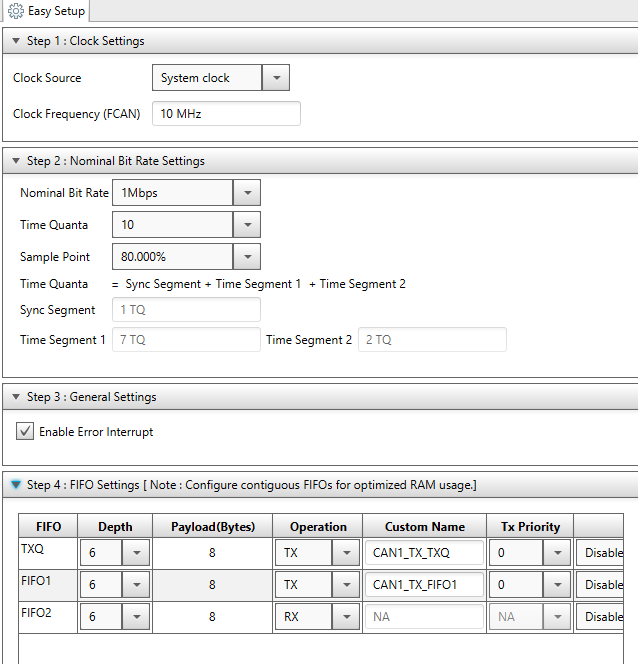The width and height of the screenshot is (638, 664).
Task: Click the TXQ payload value 8
Action: point(212,553)
